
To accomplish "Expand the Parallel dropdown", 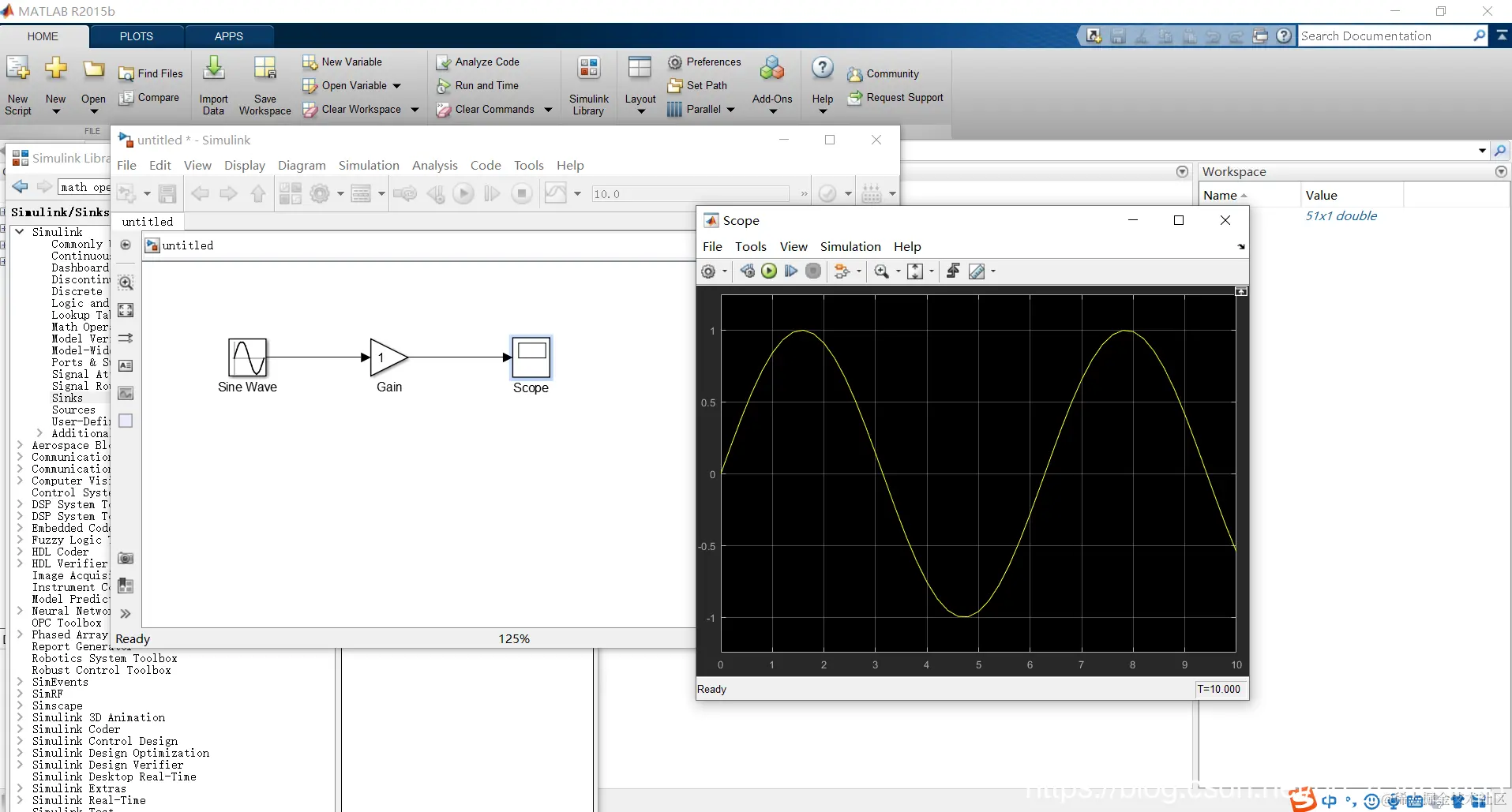I will [x=730, y=110].
